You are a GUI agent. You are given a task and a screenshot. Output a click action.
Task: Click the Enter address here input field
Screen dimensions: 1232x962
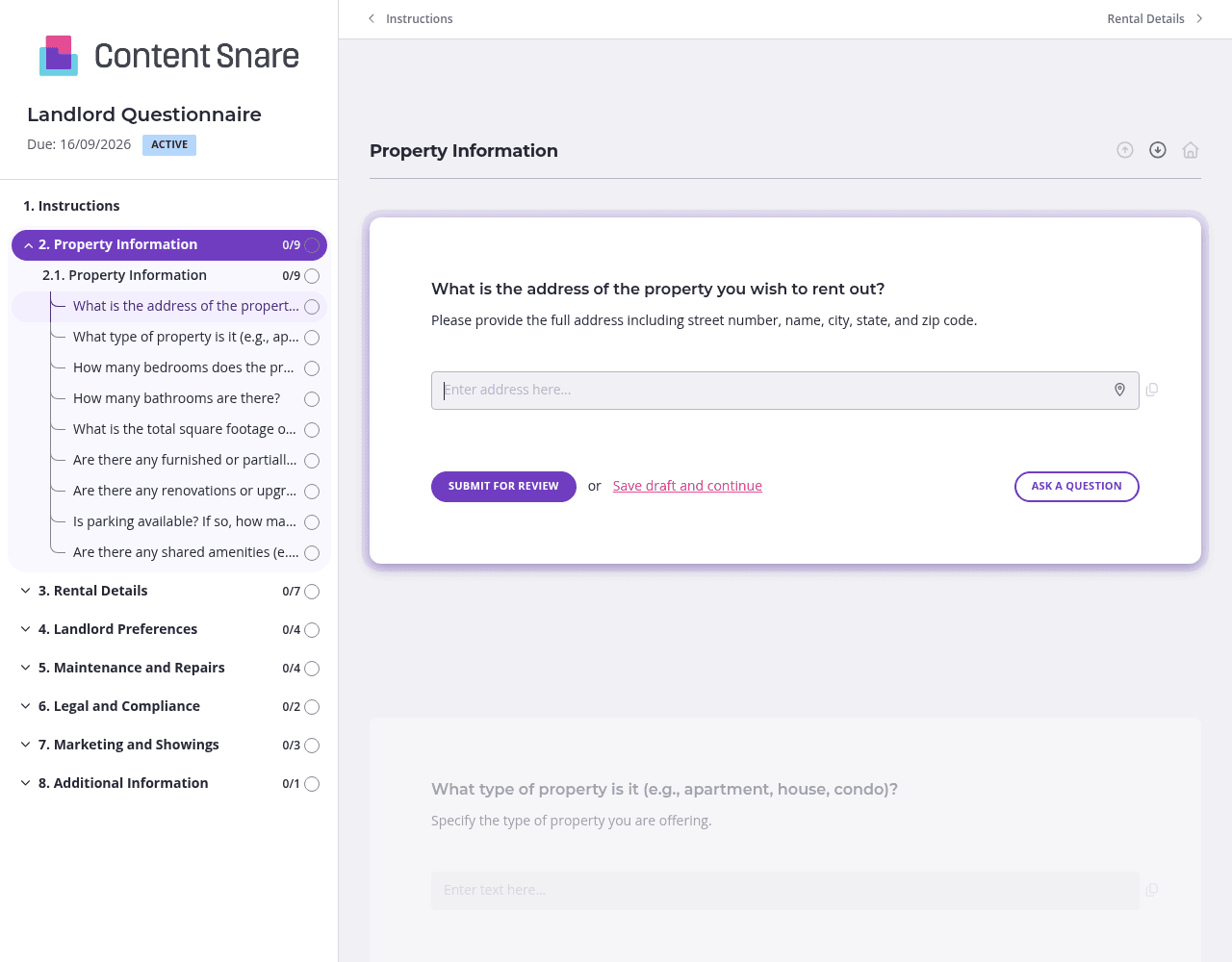coord(770,391)
